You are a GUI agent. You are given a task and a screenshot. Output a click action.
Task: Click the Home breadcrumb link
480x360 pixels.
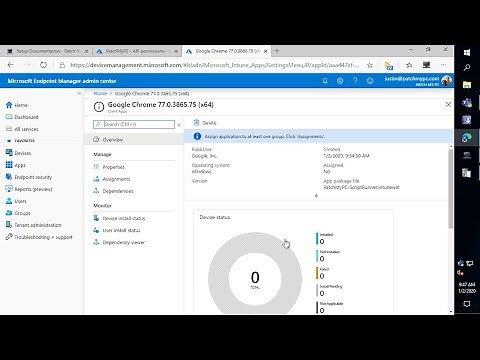pos(100,94)
